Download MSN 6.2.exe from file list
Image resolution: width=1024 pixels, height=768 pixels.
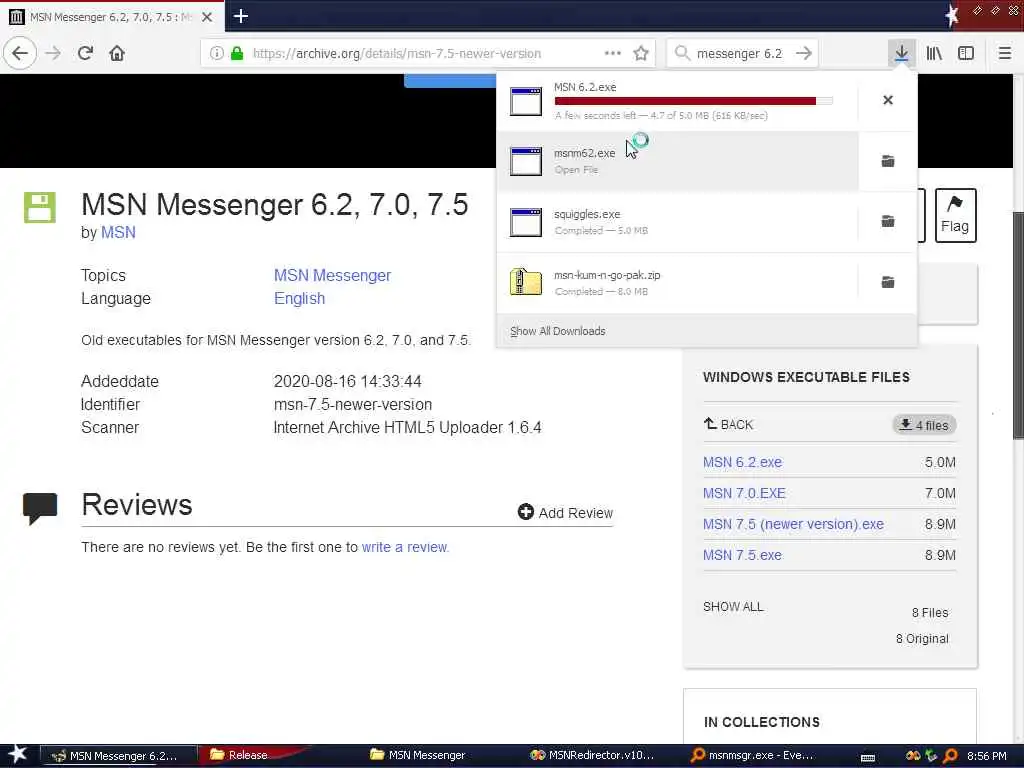pyautogui.click(x=742, y=462)
